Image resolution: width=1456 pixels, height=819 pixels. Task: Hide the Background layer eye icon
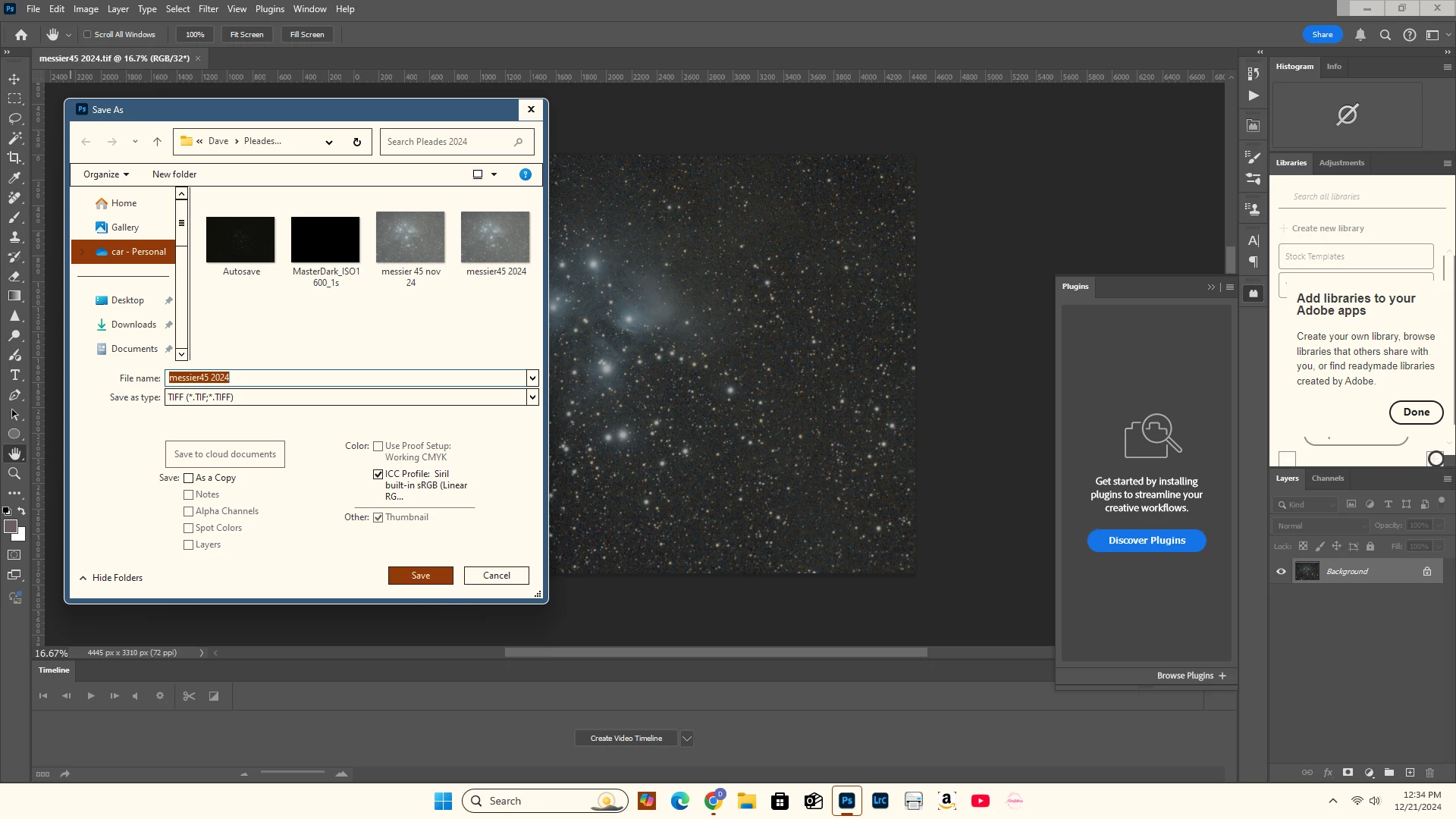[x=1282, y=571]
